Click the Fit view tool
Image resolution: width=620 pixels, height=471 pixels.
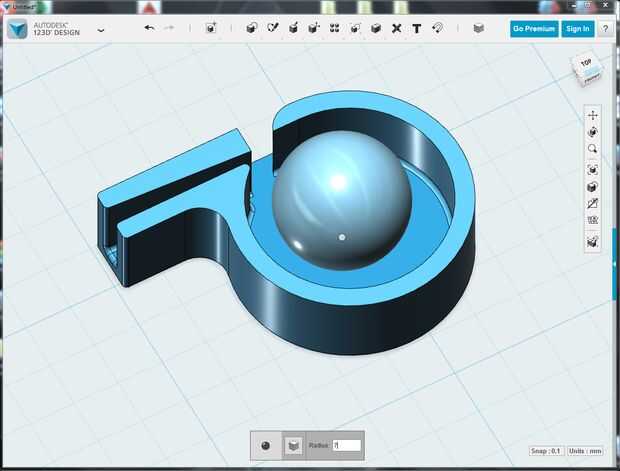pyautogui.click(x=592, y=170)
